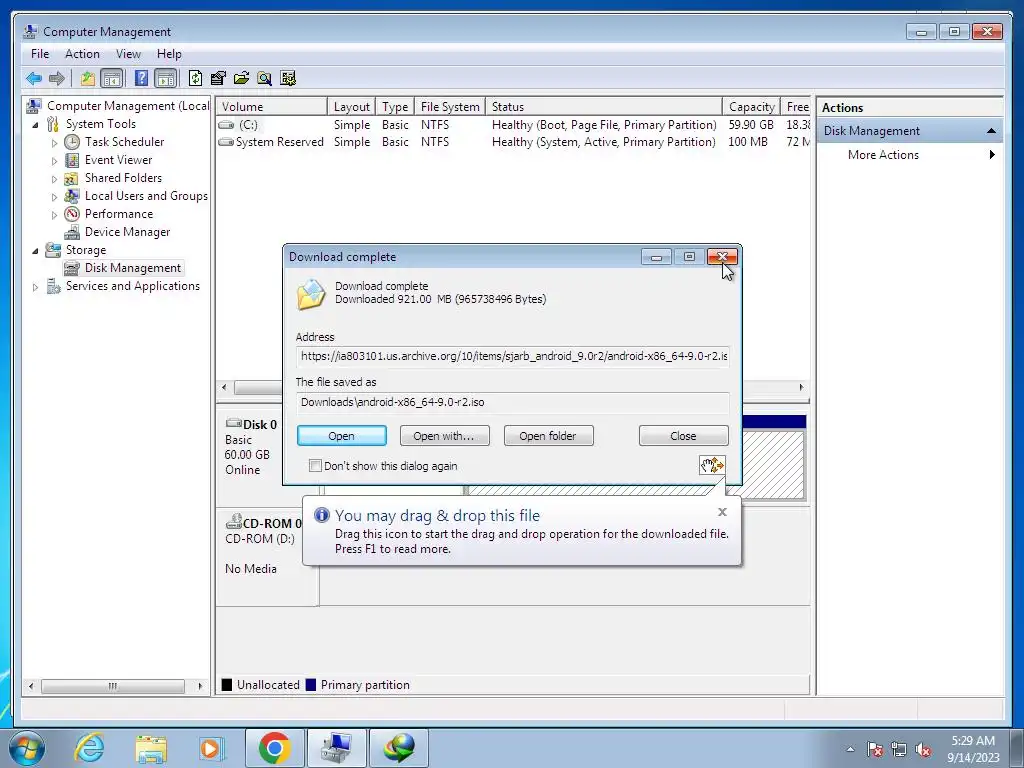1024x768 pixels.
Task: Dismiss the drag & drop tooltip with its X
Action: [722, 512]
